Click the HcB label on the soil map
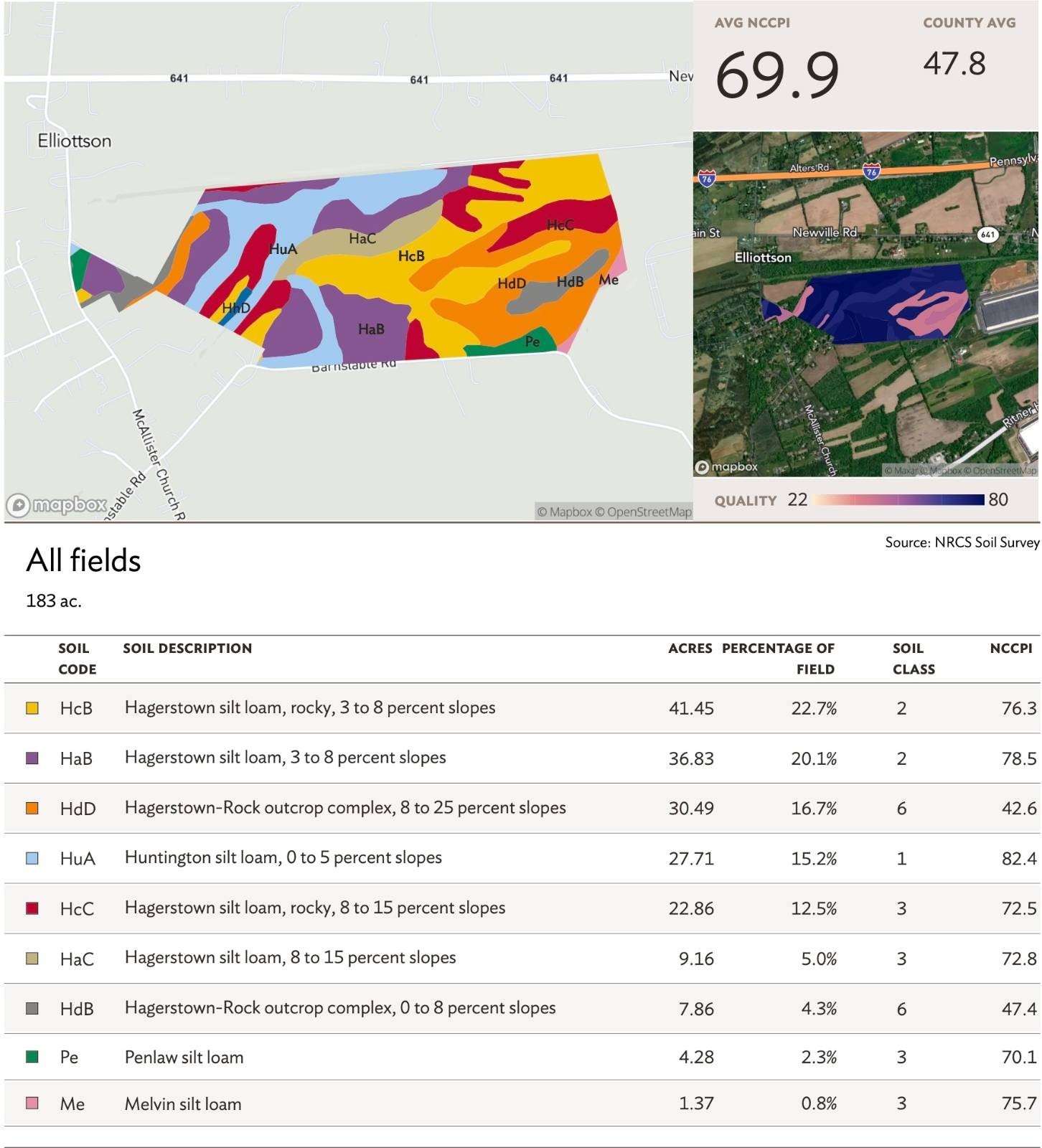Viewport: 1042px width, 1148px height. click(x=411, y=255)
